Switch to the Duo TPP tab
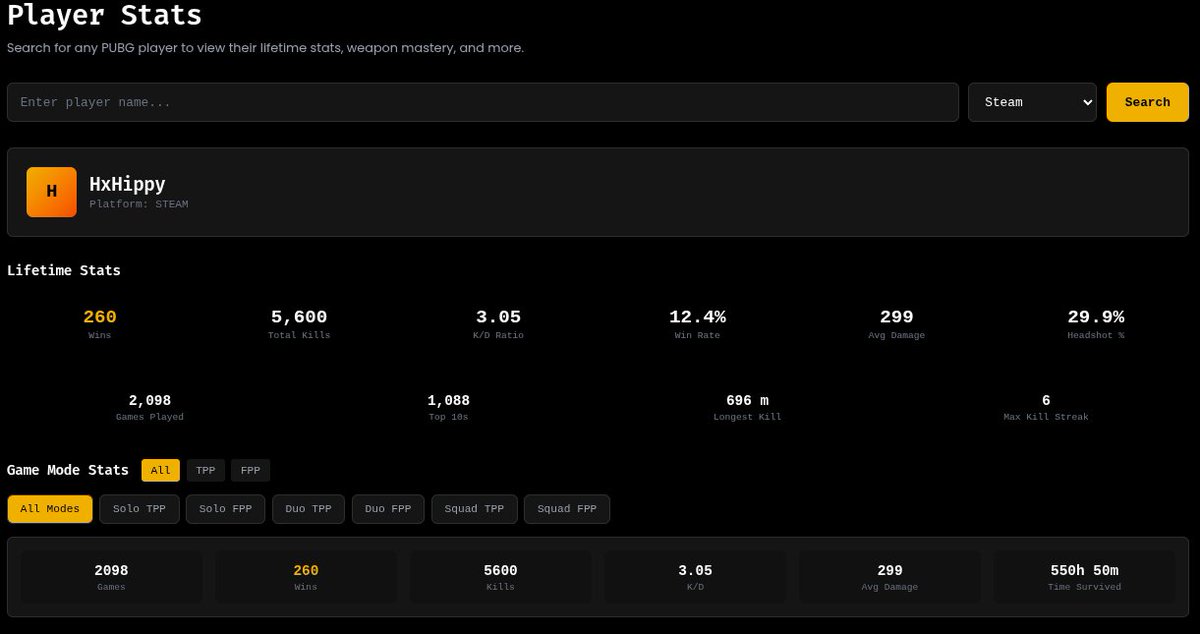Screen dimensions: 1200x634 (x=308, y=509)
